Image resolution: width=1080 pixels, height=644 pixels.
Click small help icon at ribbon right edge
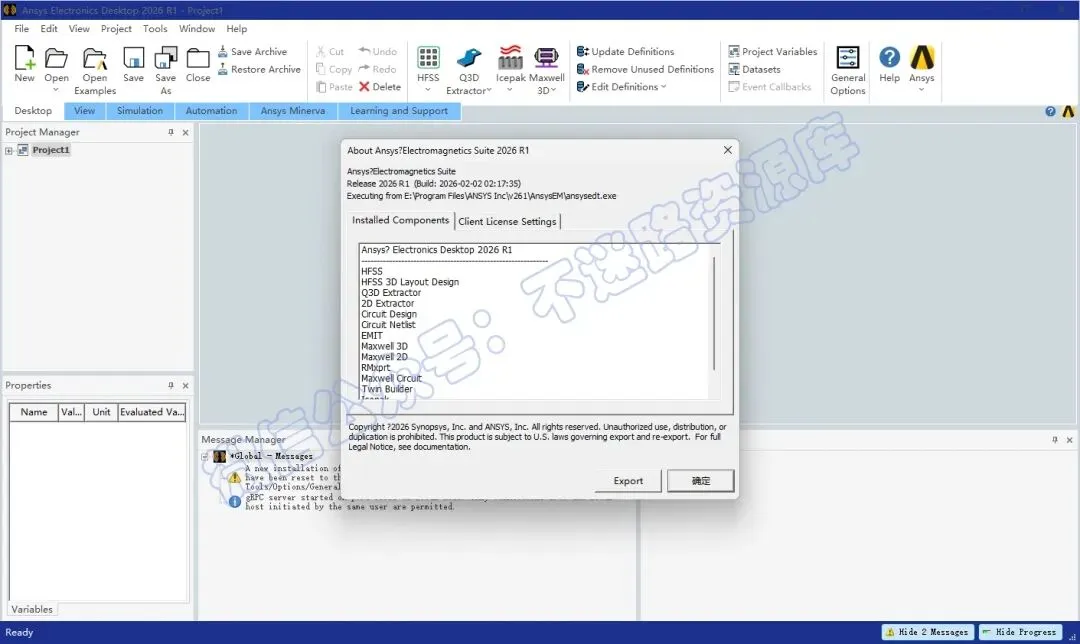pos(1050,111)
